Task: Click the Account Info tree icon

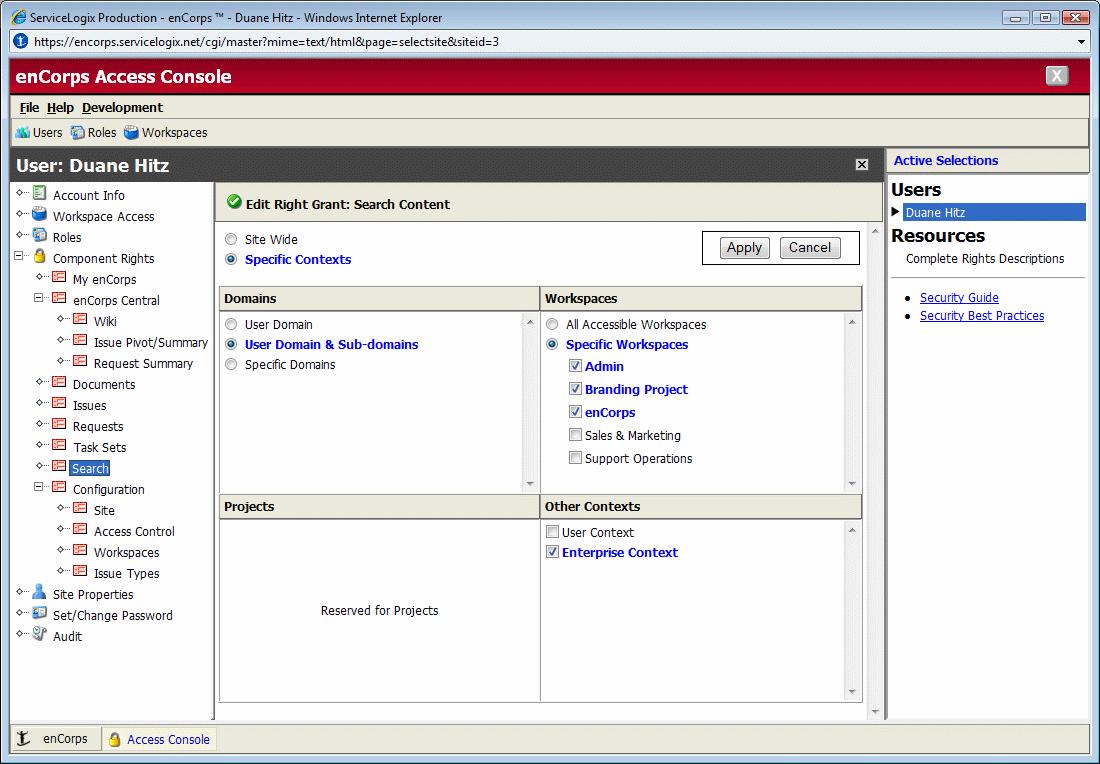Action: pos(40,193)
